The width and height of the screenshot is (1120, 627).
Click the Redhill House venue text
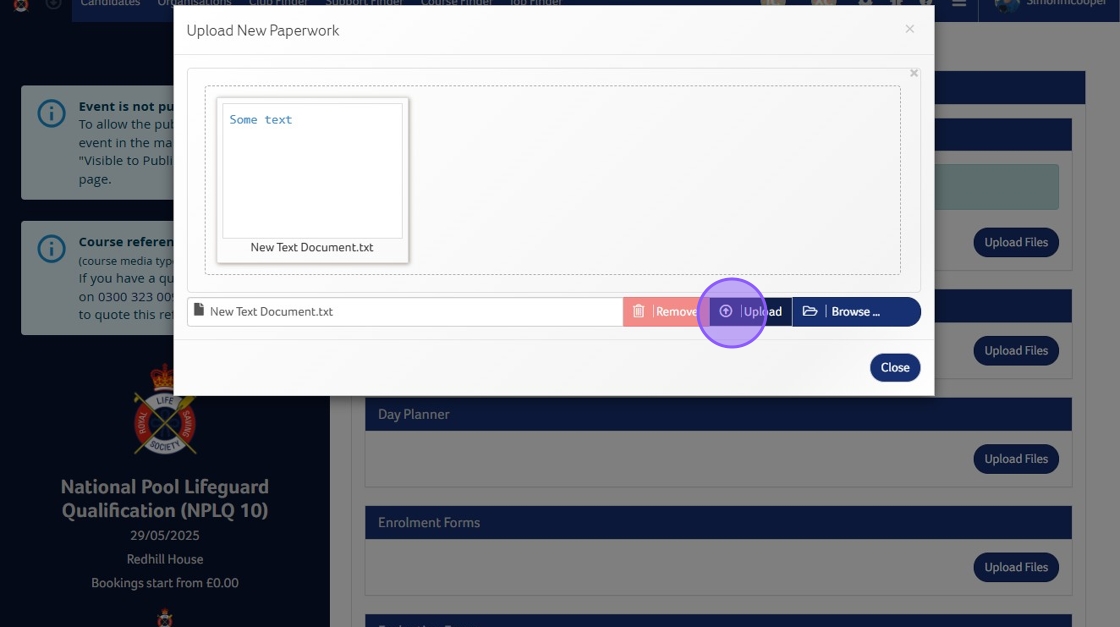click(164, 559)
